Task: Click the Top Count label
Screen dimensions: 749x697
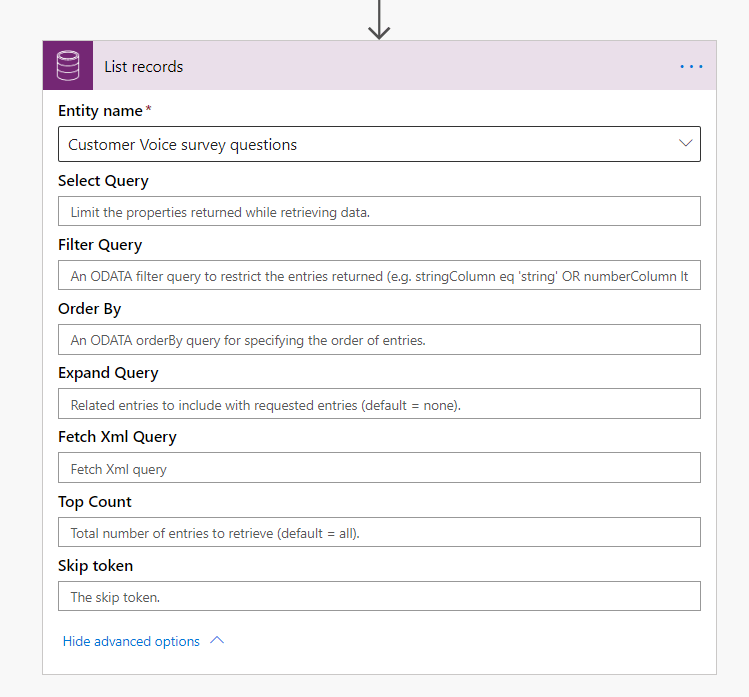Action: pos(95,502)
